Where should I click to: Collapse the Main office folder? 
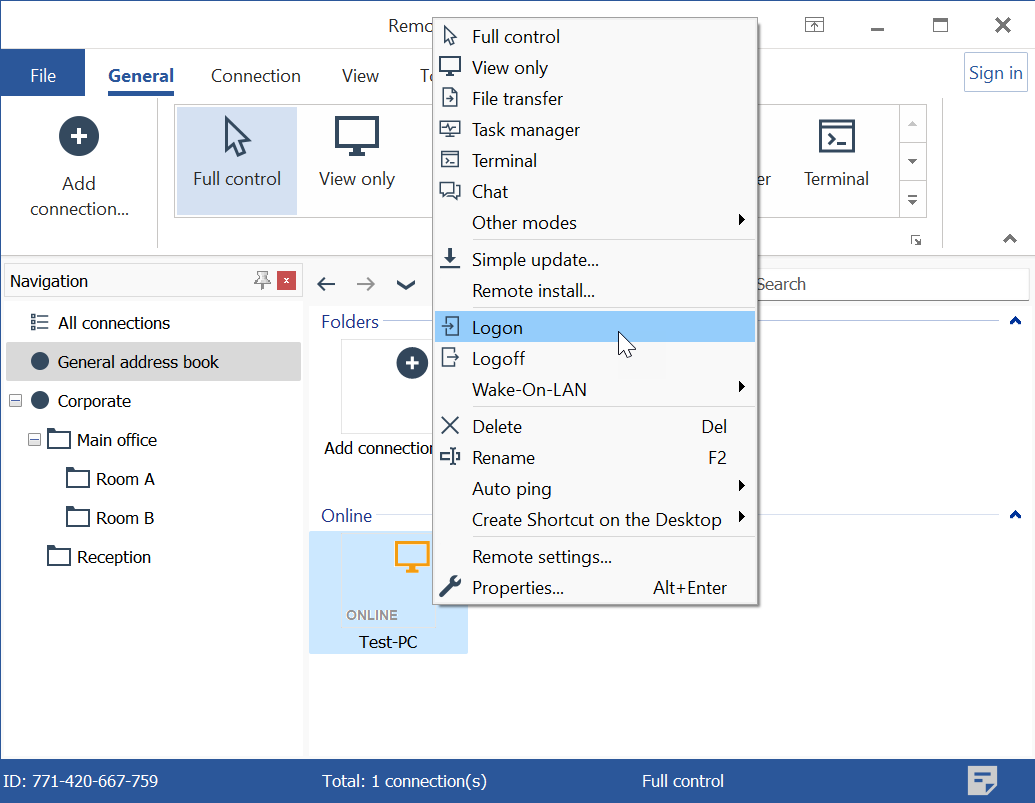(35, 440)
